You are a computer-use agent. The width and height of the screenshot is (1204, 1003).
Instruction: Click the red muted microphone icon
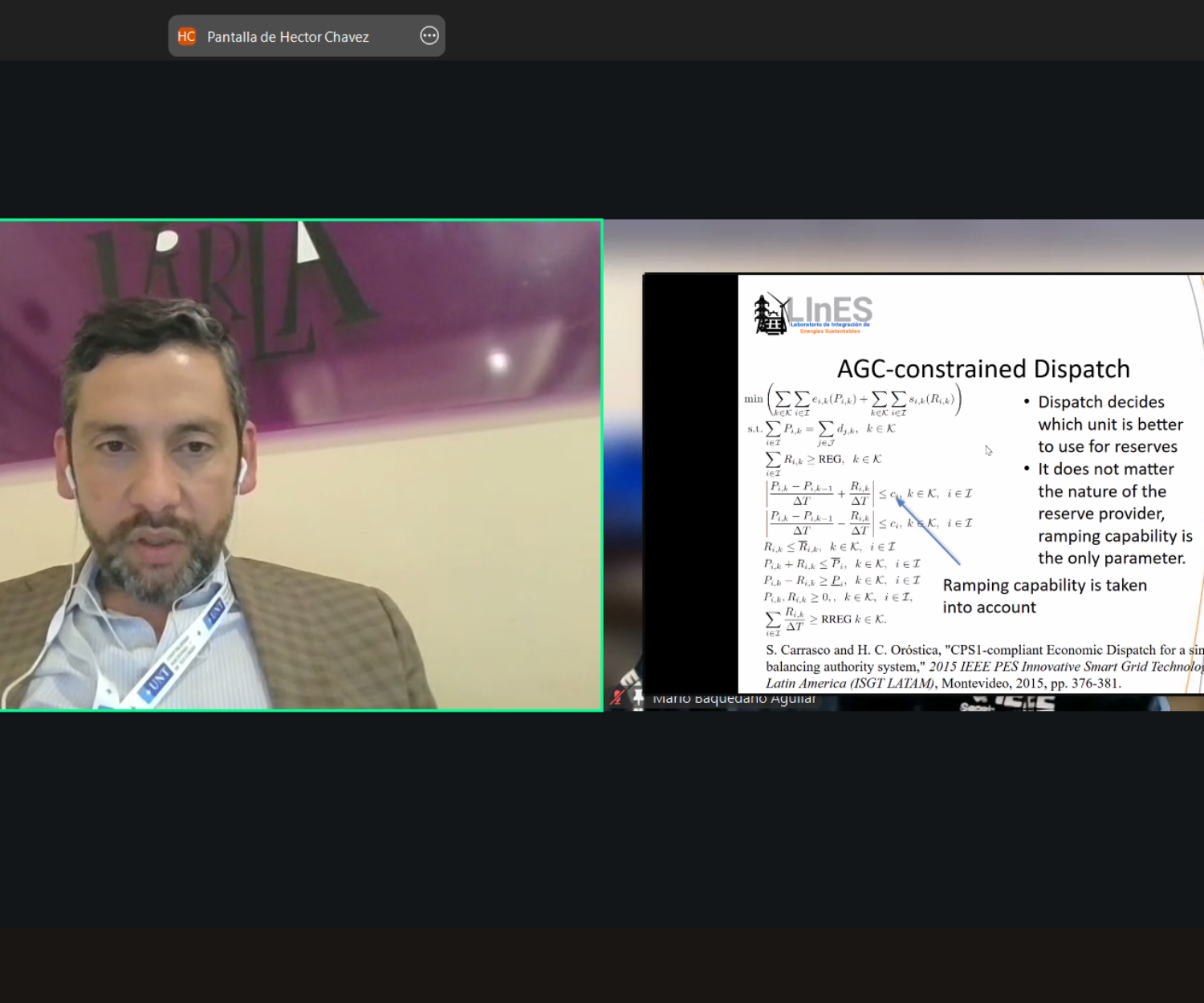616,698
